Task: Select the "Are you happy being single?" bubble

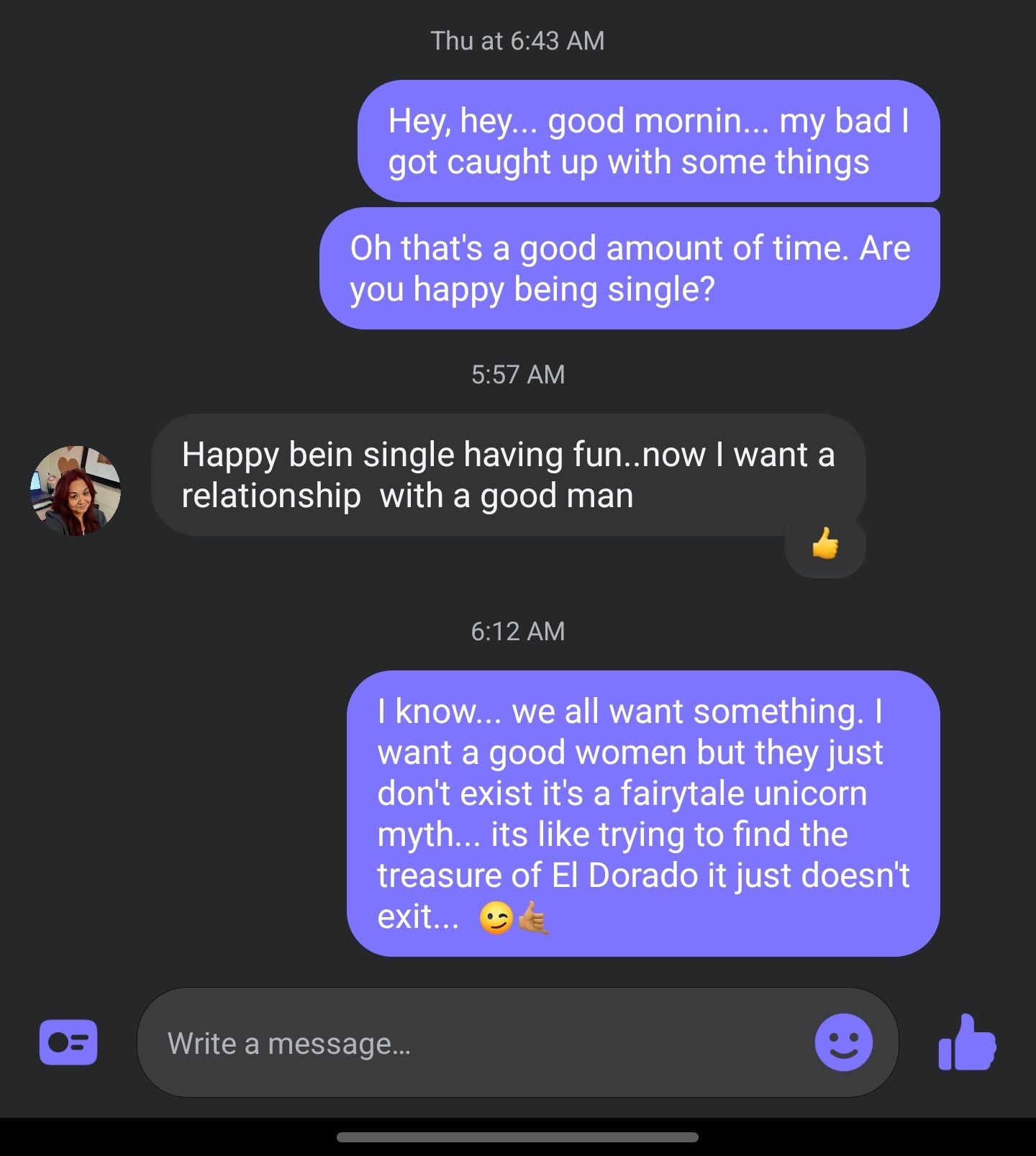Action: click(630, 268)
